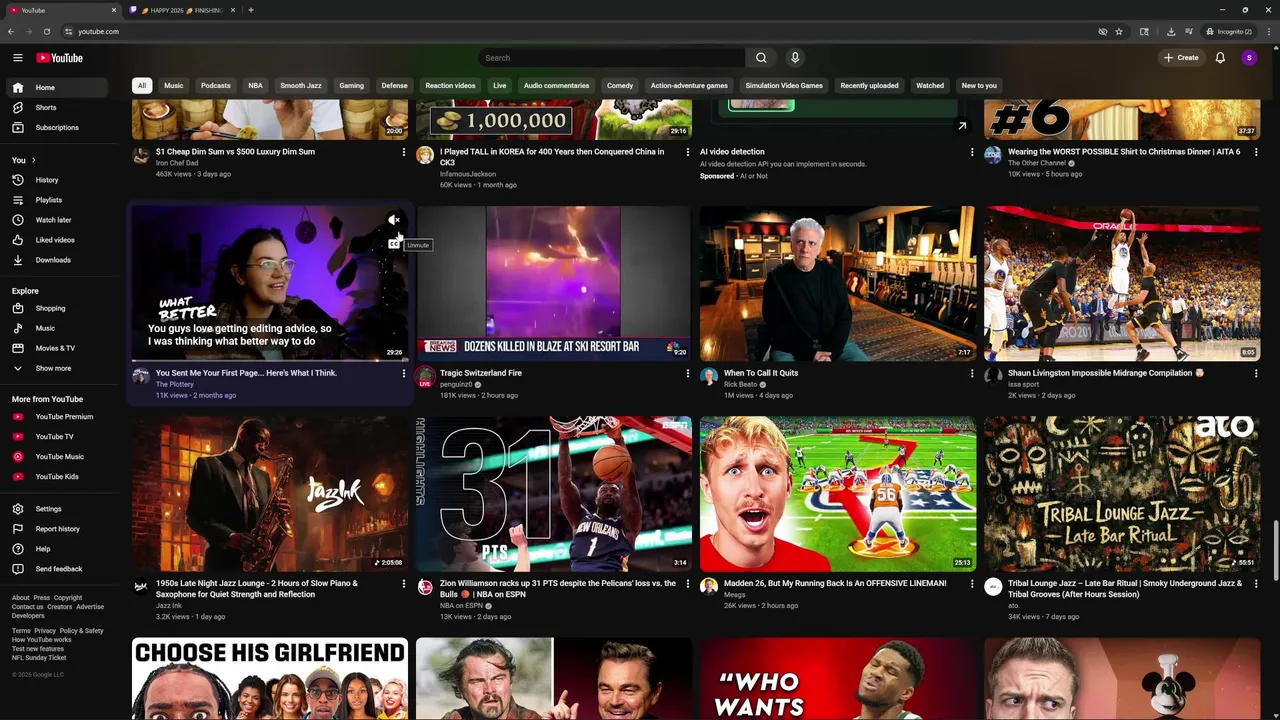Open options for Madden 26 video
Image resolution: width=1280 pixels, height=720 pixels.
coord(972,583)
